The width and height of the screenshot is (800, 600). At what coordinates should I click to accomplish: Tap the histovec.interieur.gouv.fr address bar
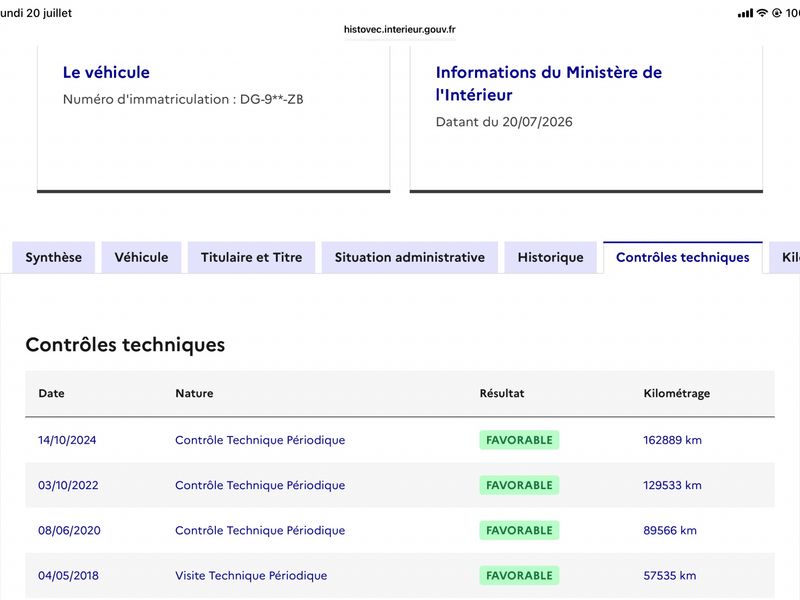[399, 30]
